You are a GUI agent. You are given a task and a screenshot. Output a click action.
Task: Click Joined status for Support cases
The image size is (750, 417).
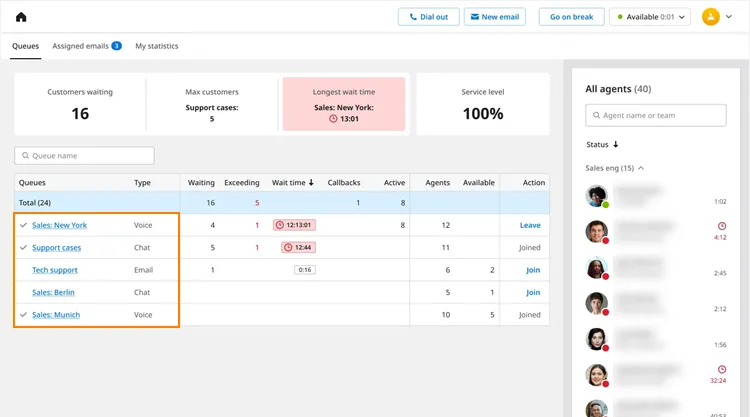tap(529, 248)
